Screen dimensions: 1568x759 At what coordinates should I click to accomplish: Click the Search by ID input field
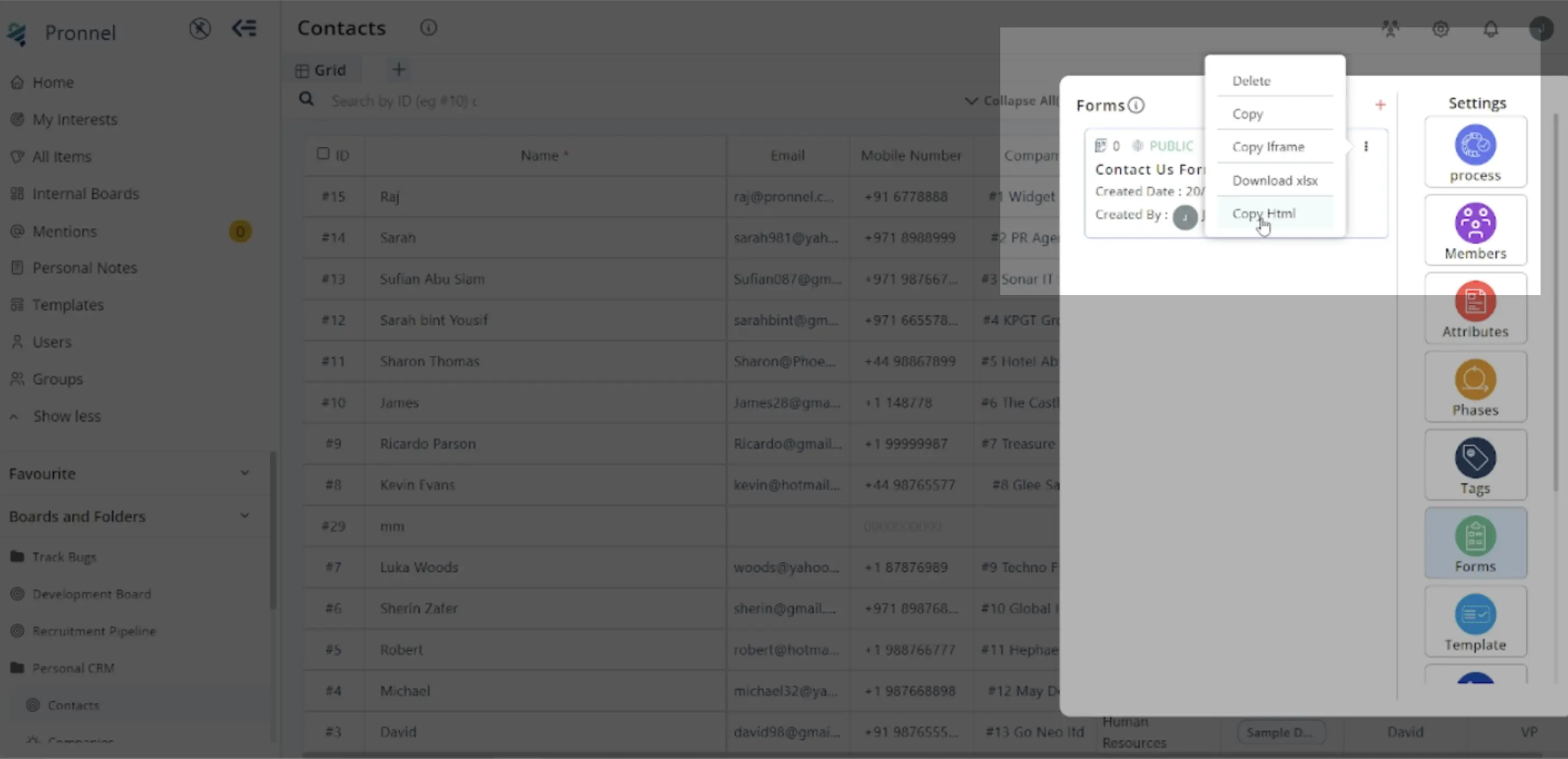pos(404,101)
